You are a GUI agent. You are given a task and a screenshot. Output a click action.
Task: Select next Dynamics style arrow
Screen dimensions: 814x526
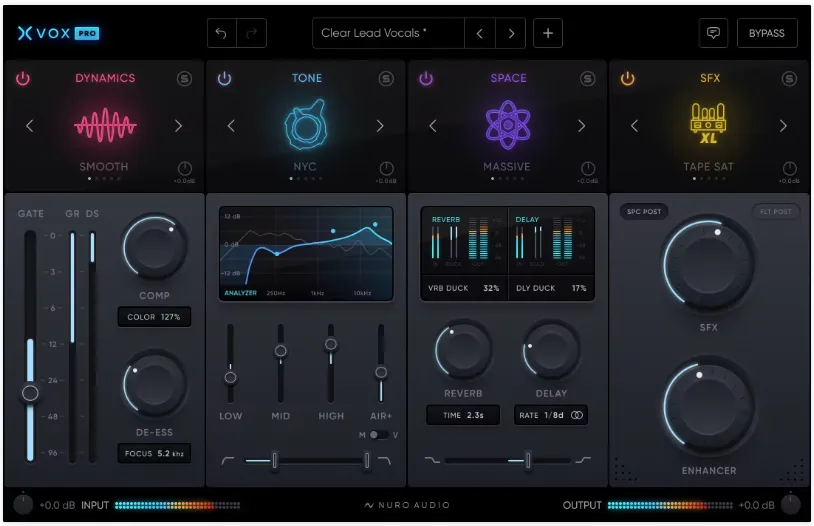(179, 126)
